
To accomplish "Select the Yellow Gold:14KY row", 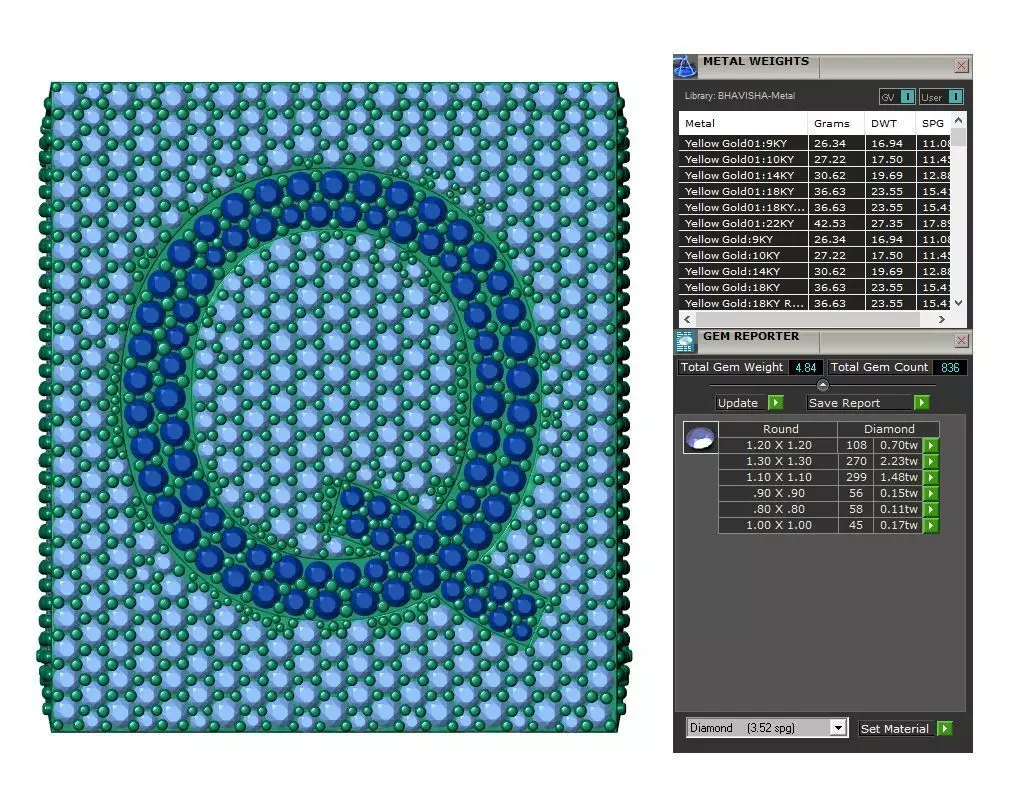I will pos(814,271).
